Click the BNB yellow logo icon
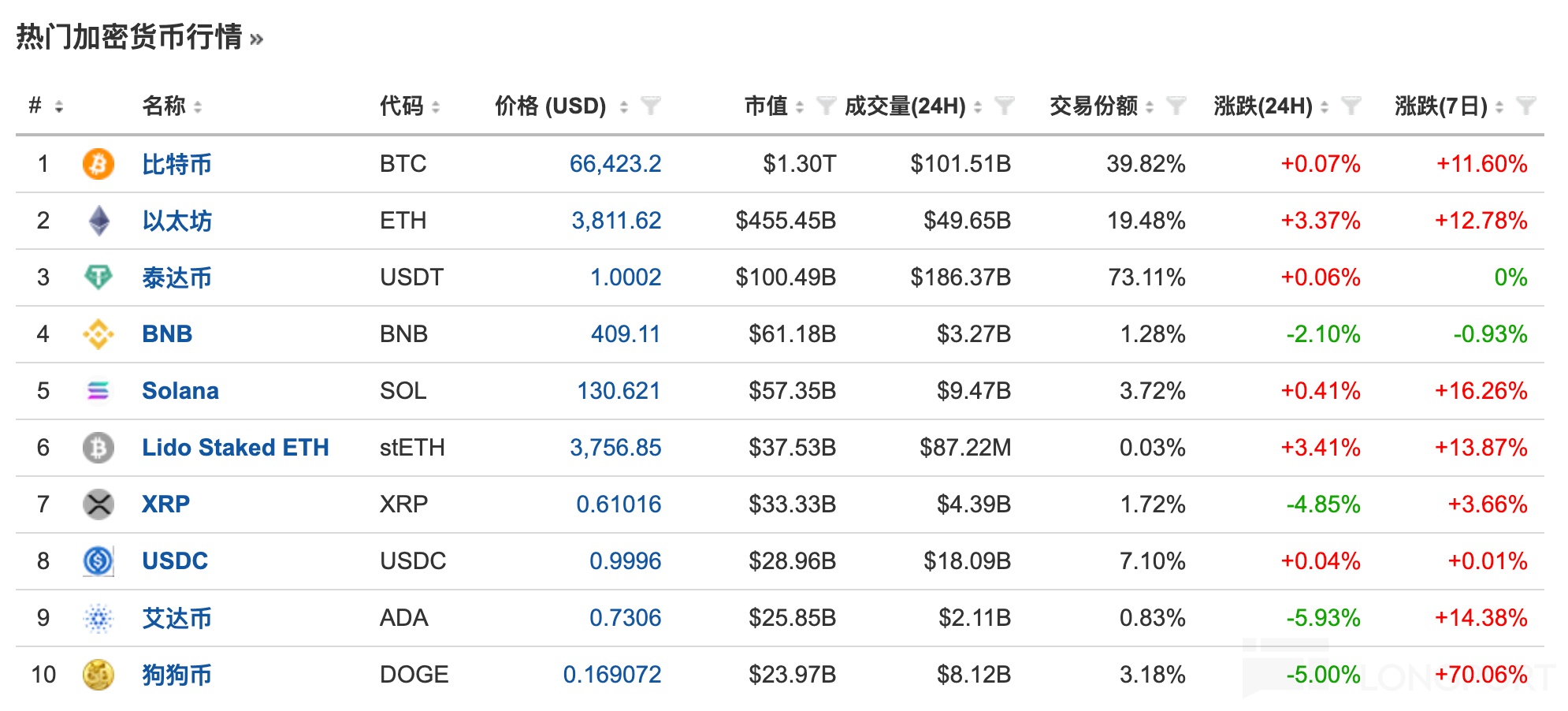 pos(98,334)
